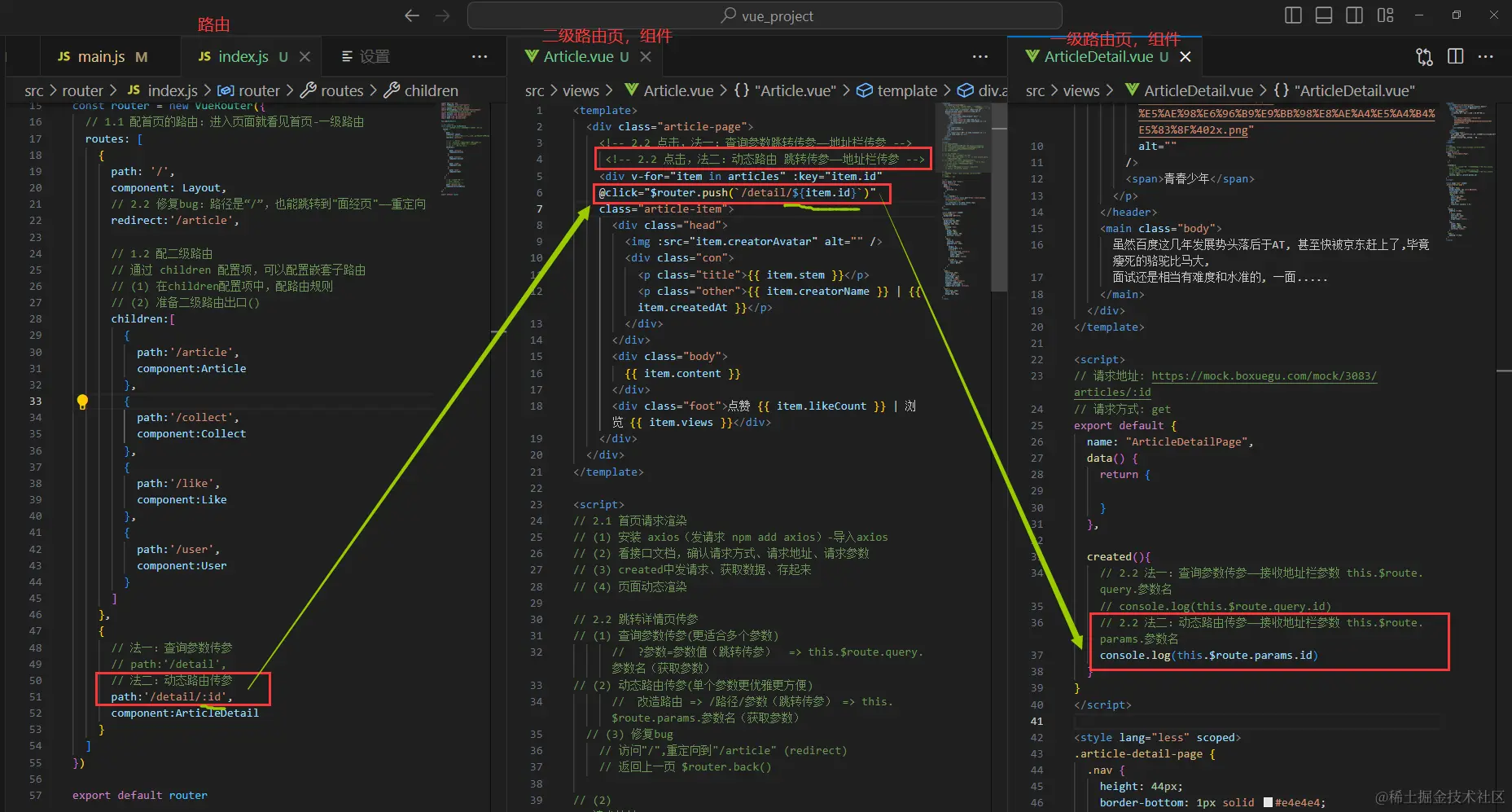Screen dimensions: 1512x812
Task: Toggle the bottom panel layout icon
Action: 1324,15
